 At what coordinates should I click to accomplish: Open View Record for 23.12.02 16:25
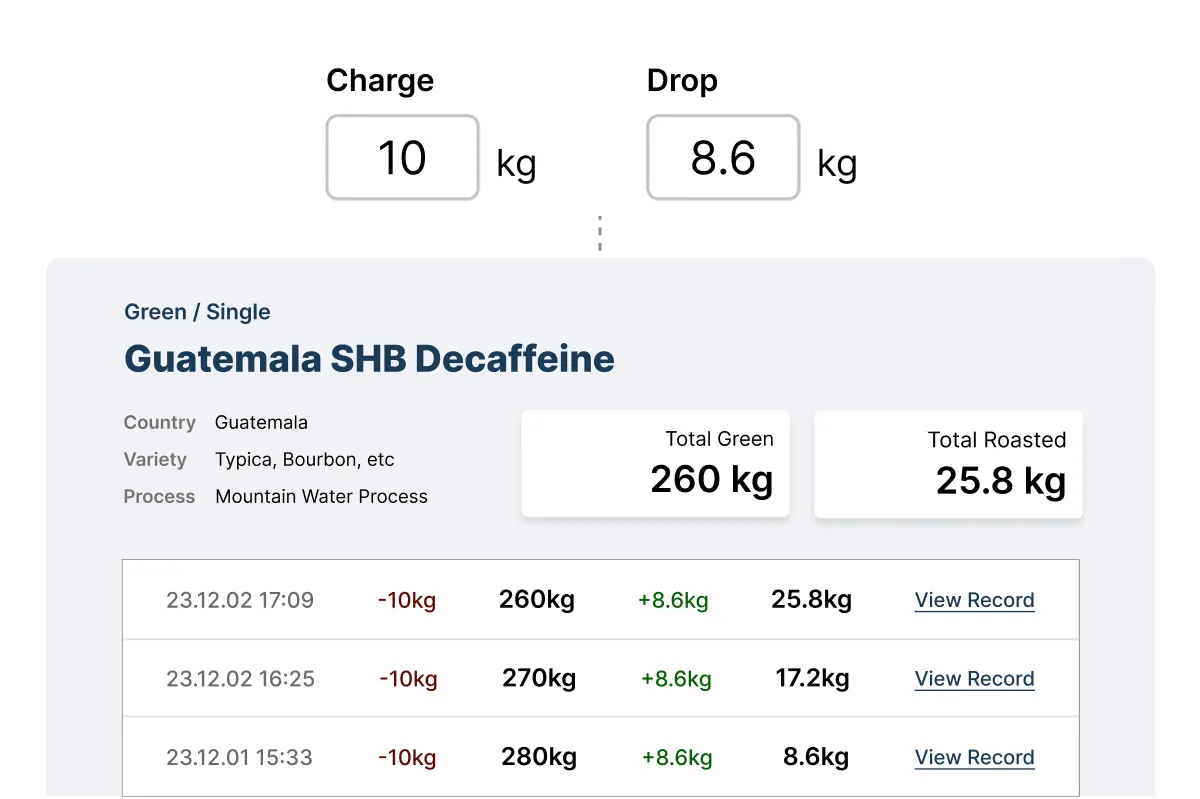974,679
